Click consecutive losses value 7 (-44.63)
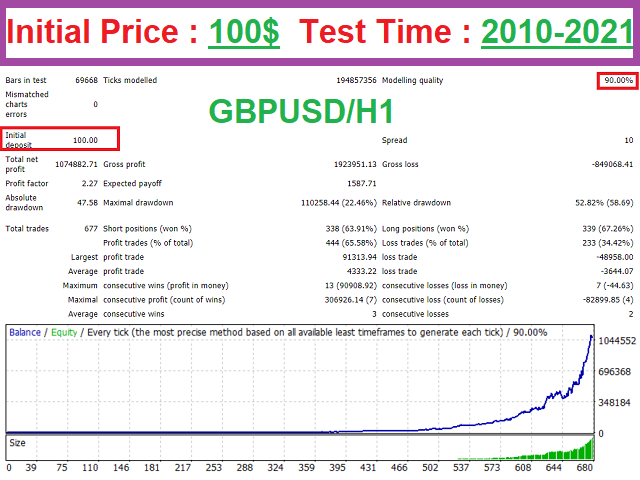Image resolution: width=640 pixels, height=480 pixels. [x=615, y=286]
